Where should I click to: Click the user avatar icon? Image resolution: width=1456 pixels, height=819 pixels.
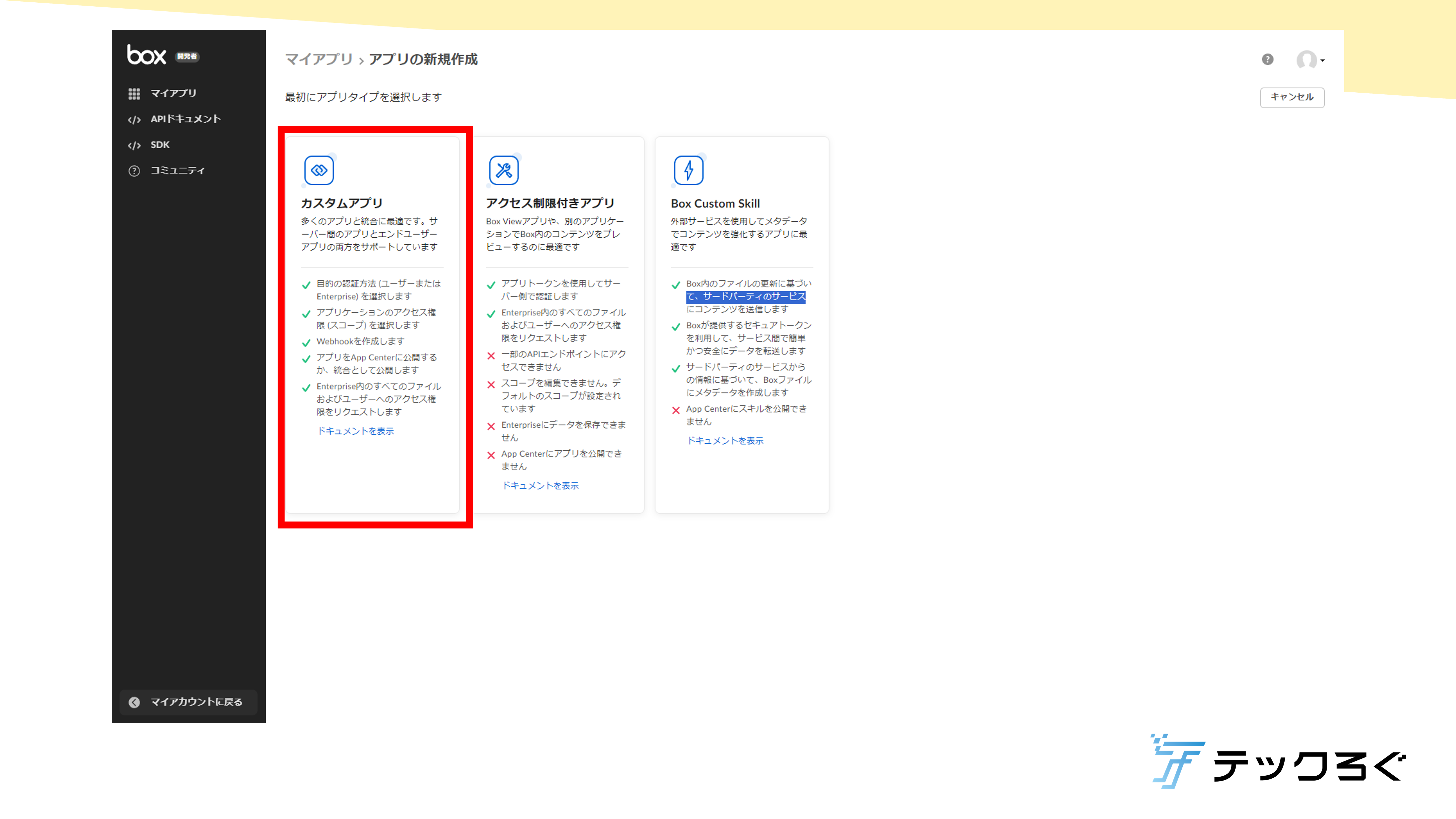pos(1306,59)
